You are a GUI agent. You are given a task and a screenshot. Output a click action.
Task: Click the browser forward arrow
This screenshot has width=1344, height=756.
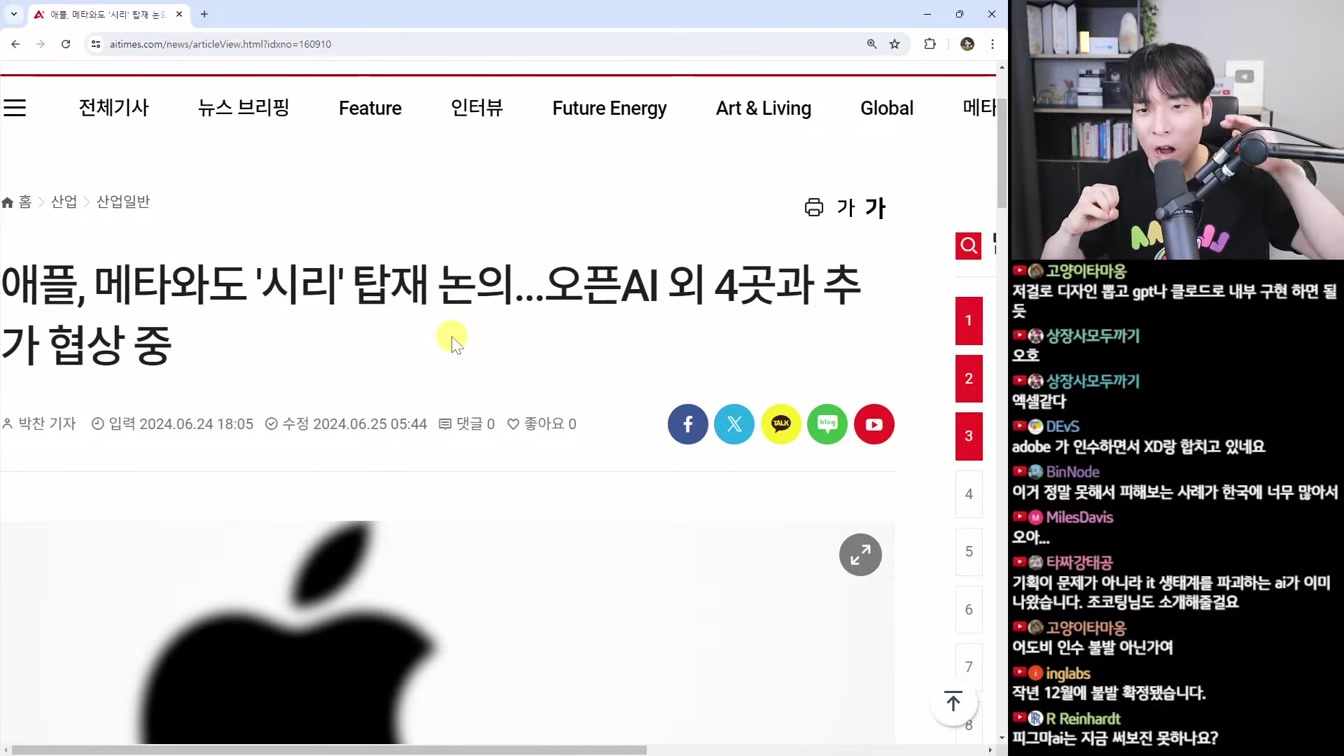click(x=40, y=44)
